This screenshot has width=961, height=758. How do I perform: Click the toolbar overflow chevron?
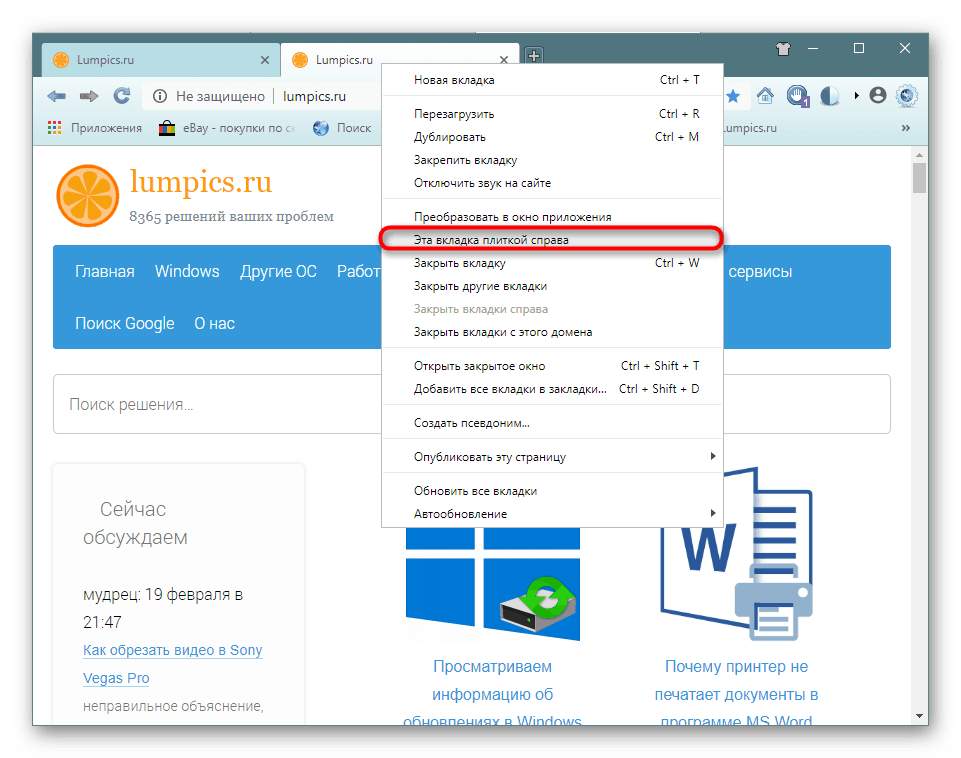(x=905, y=127)
